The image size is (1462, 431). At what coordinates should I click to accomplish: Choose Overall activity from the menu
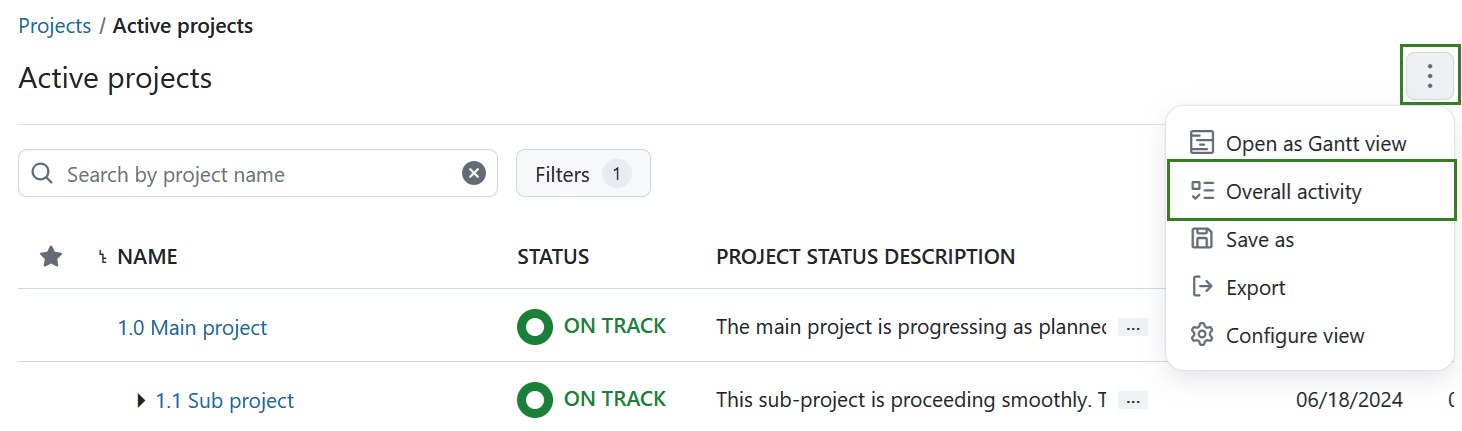1293,192
